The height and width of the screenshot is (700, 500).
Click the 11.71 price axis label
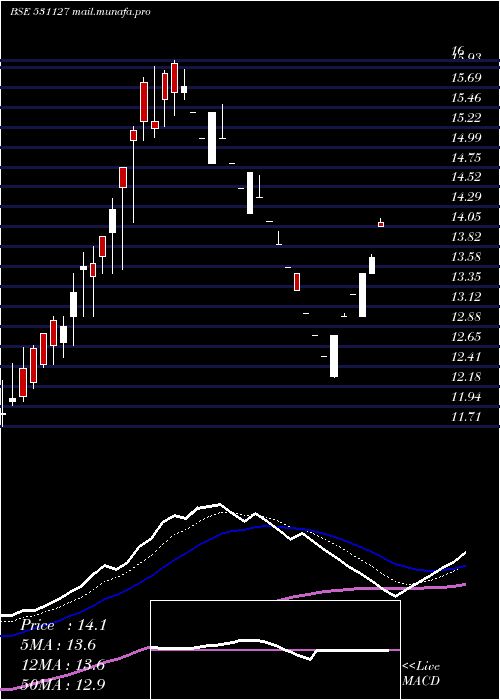[x=466, y=417]
